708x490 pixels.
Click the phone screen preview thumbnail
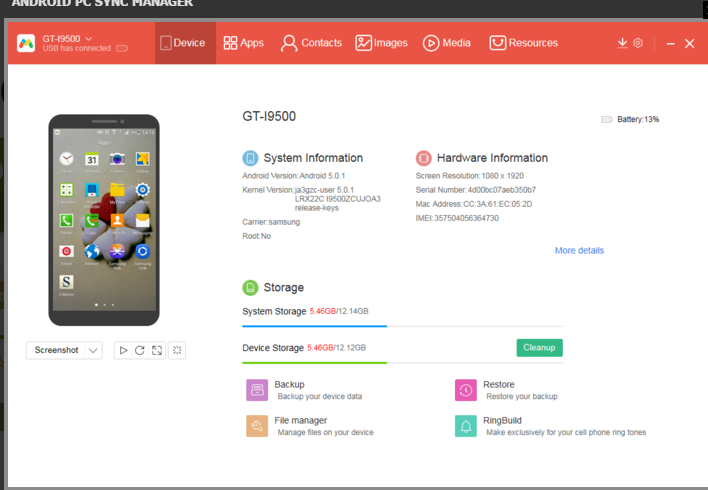click(104, 220)
